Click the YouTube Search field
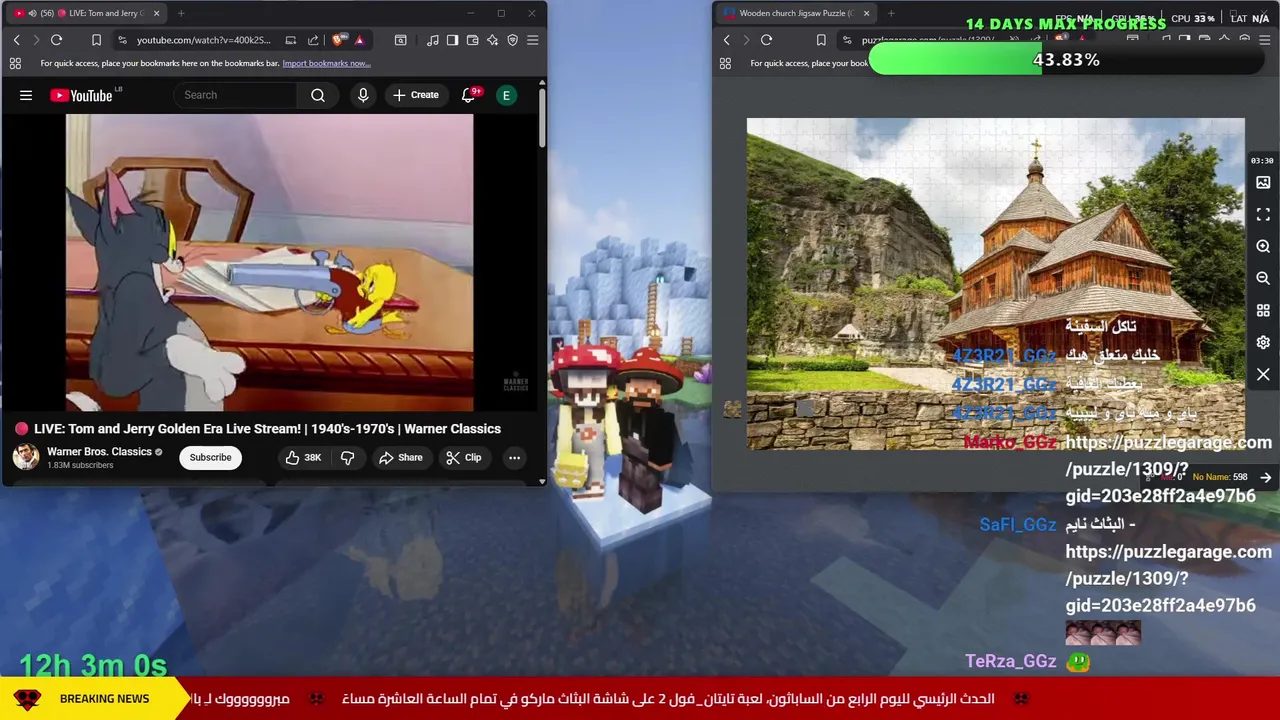The width and height of the screenshot is (1280, 720). tap(235, 95)
